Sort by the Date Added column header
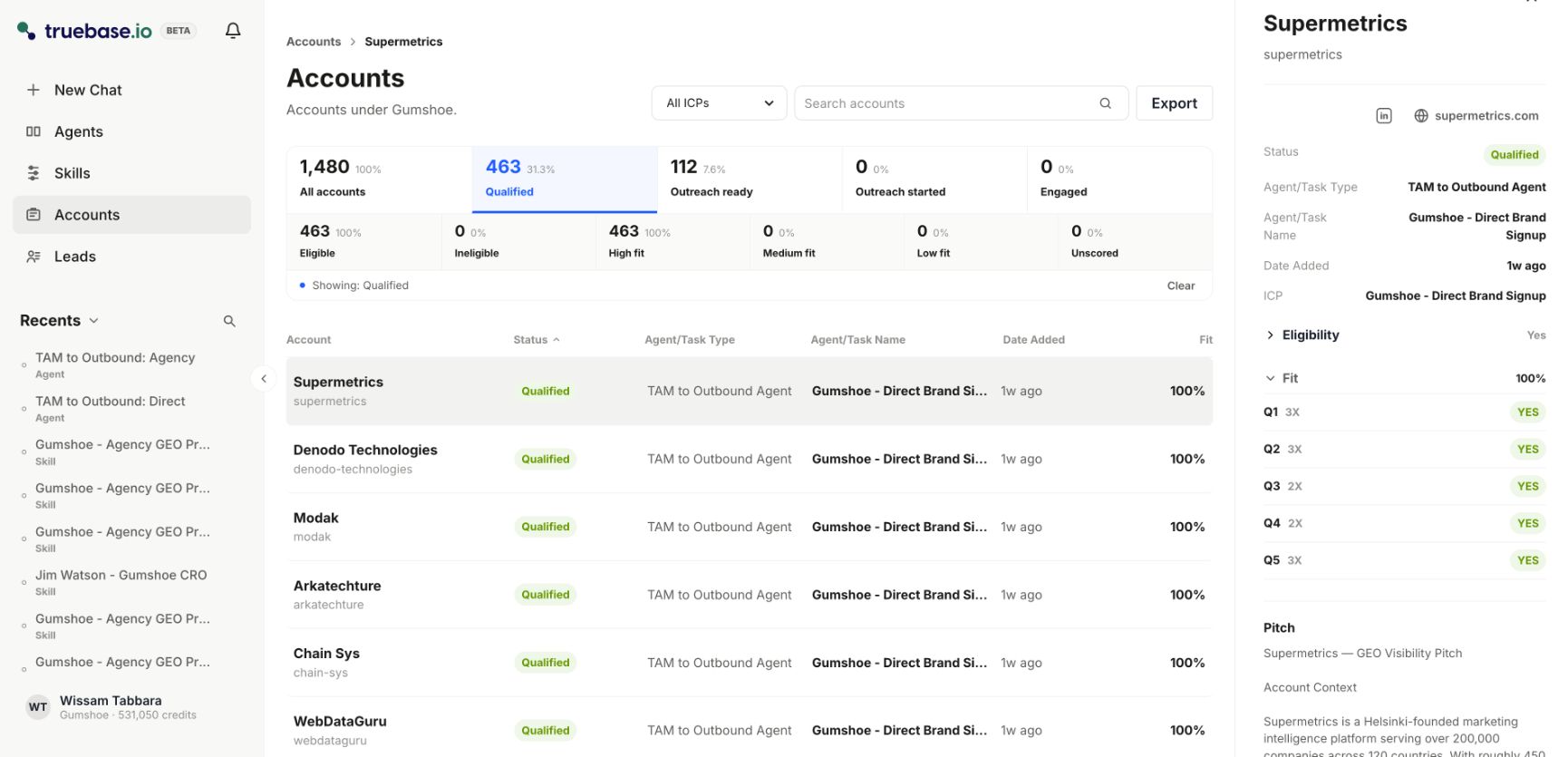This screenshot has height=757, width=1568. click(1034, 340)
